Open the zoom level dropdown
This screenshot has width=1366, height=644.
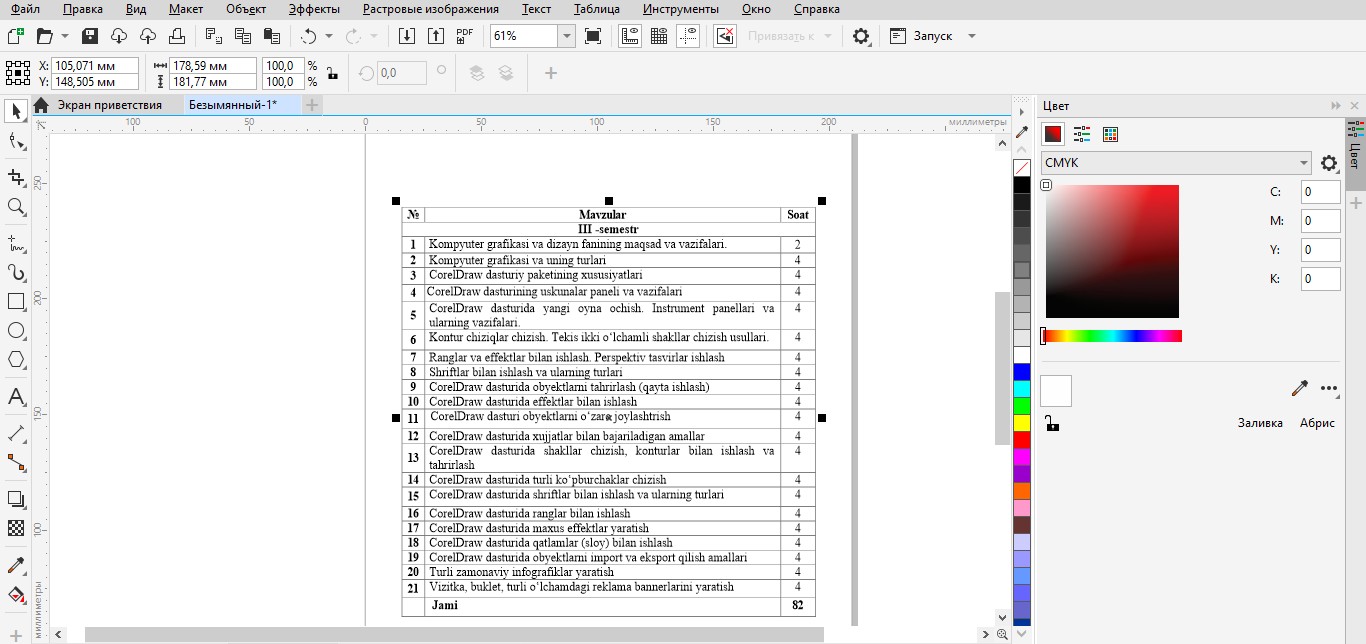[567, 36]
